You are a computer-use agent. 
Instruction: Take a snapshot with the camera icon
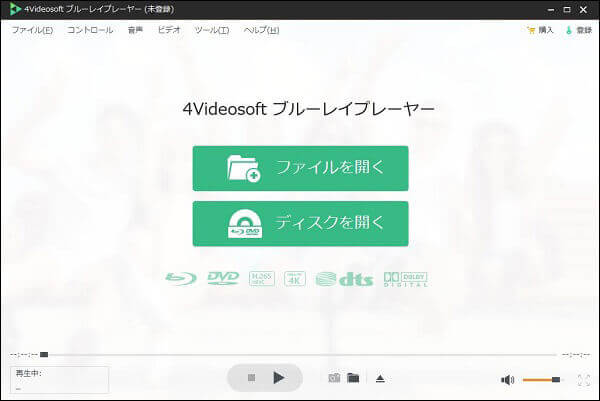pyautogui.click(x=334, y=378)
